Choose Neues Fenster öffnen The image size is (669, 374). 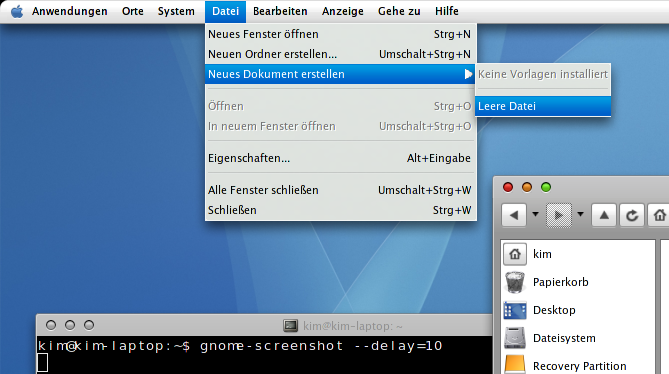340,34
